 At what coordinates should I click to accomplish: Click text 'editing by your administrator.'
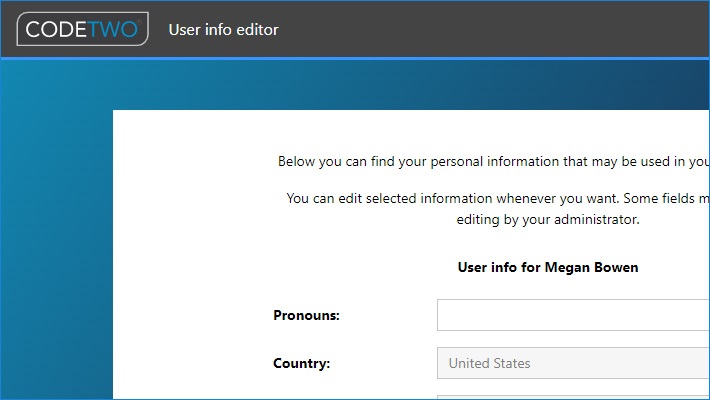[548, 219]
